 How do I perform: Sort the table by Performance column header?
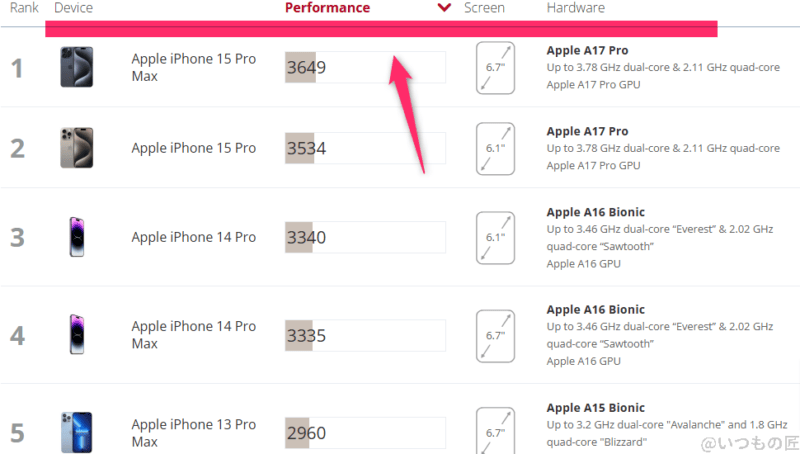coord(327,8)
